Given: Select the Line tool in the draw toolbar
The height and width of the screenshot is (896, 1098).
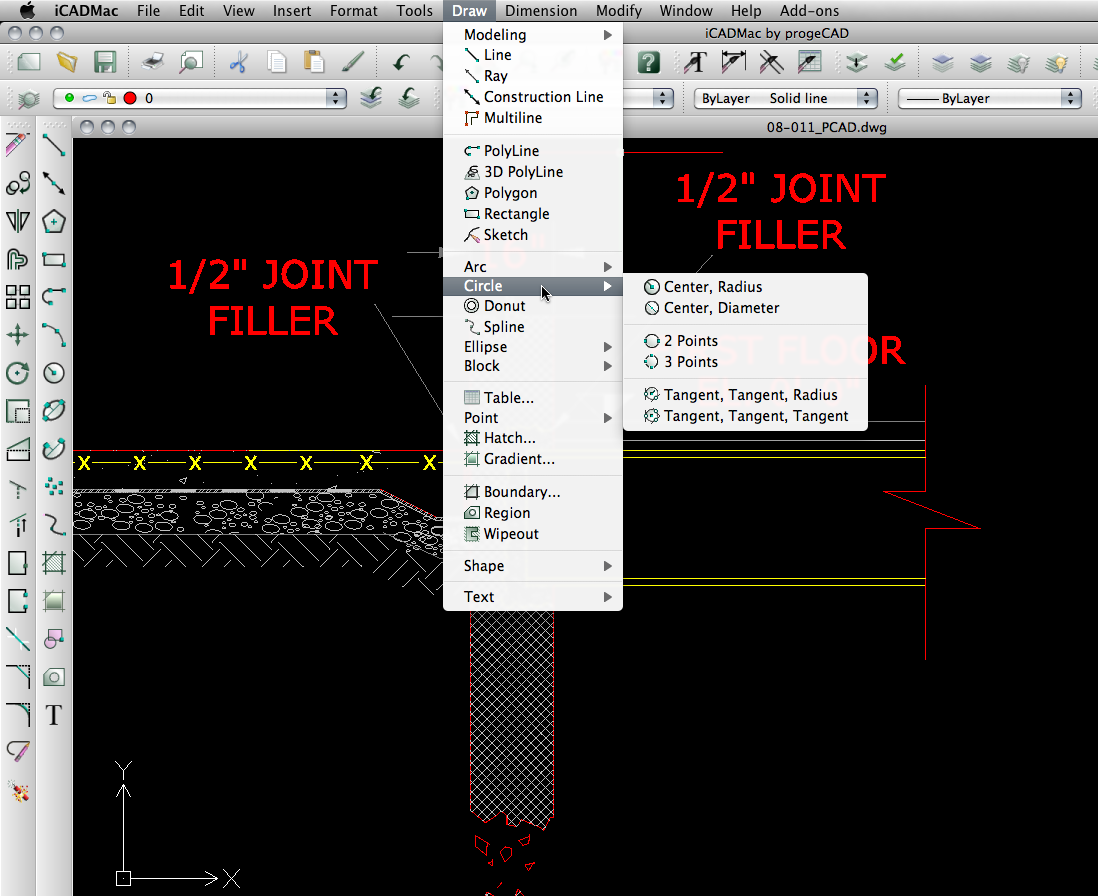Looking at the screenshot, I should [54, 146].
